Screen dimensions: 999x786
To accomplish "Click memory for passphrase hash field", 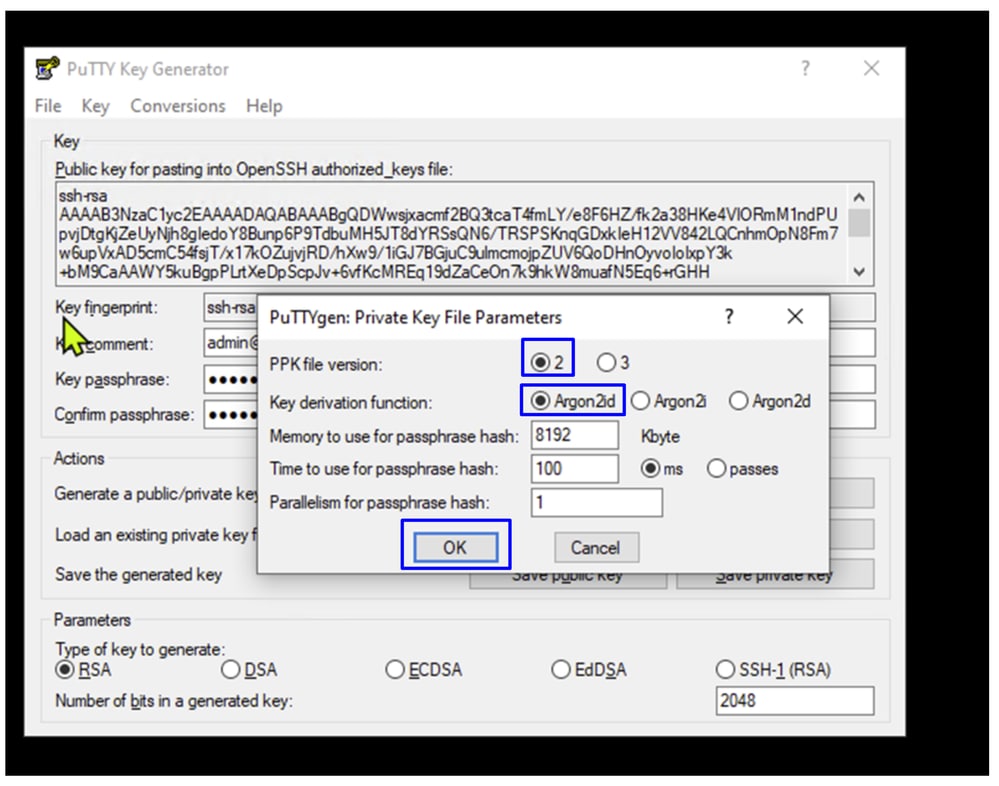I will click(x=574, y=436).
